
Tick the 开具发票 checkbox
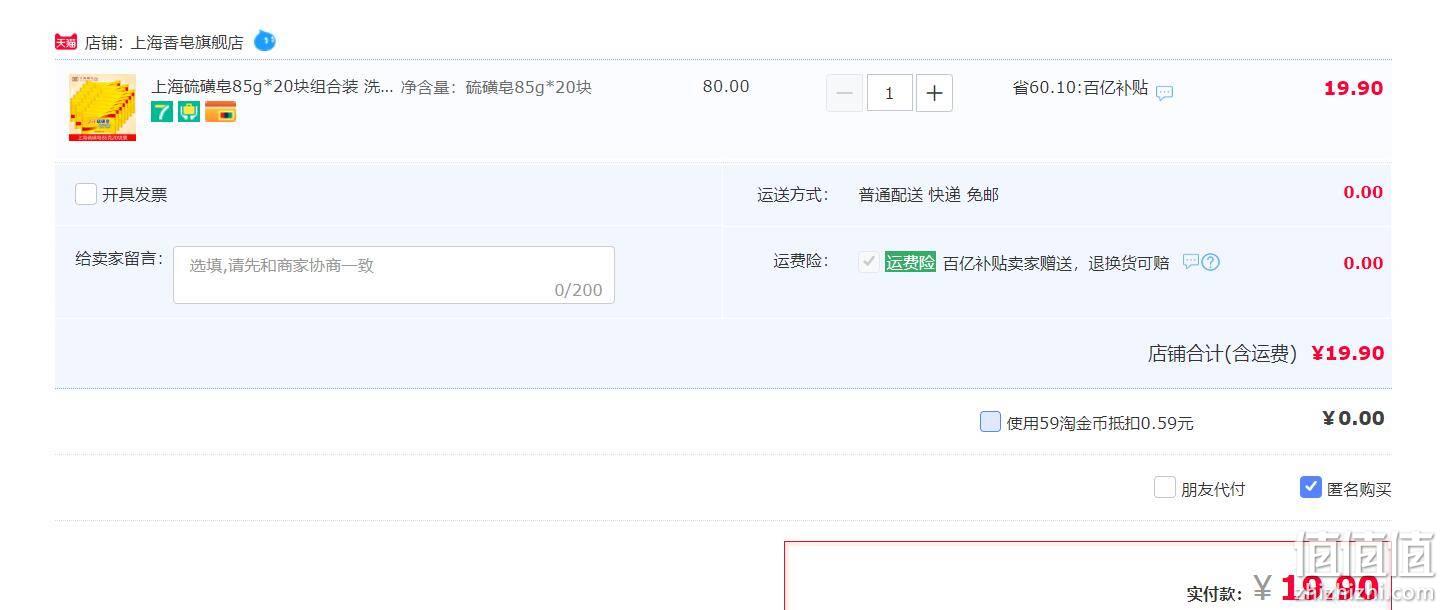(86, 194)
